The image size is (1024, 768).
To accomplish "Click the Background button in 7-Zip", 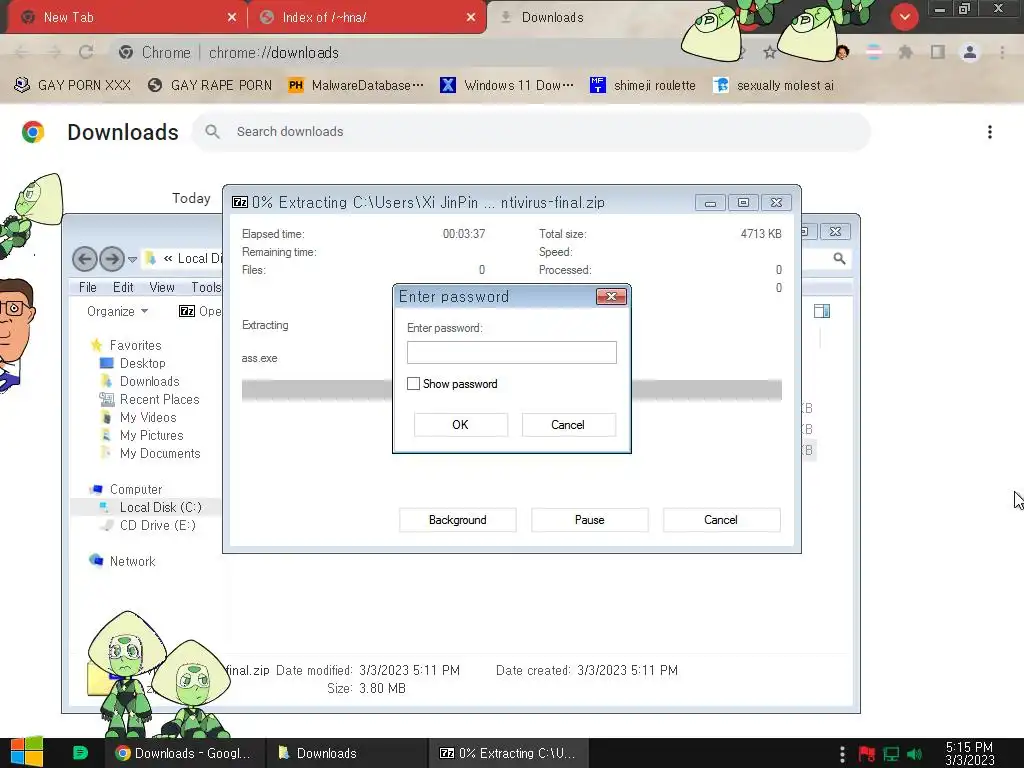I will tap(458, 520).
